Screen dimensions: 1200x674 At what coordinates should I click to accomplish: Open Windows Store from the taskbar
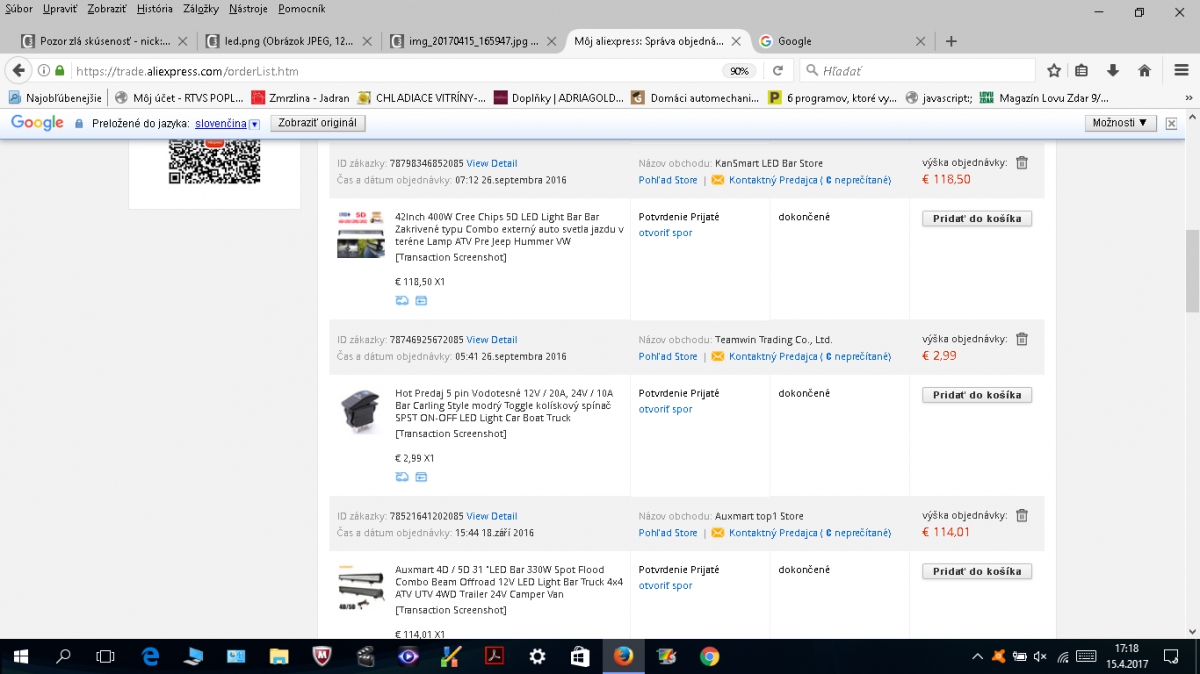pos(580,657)
